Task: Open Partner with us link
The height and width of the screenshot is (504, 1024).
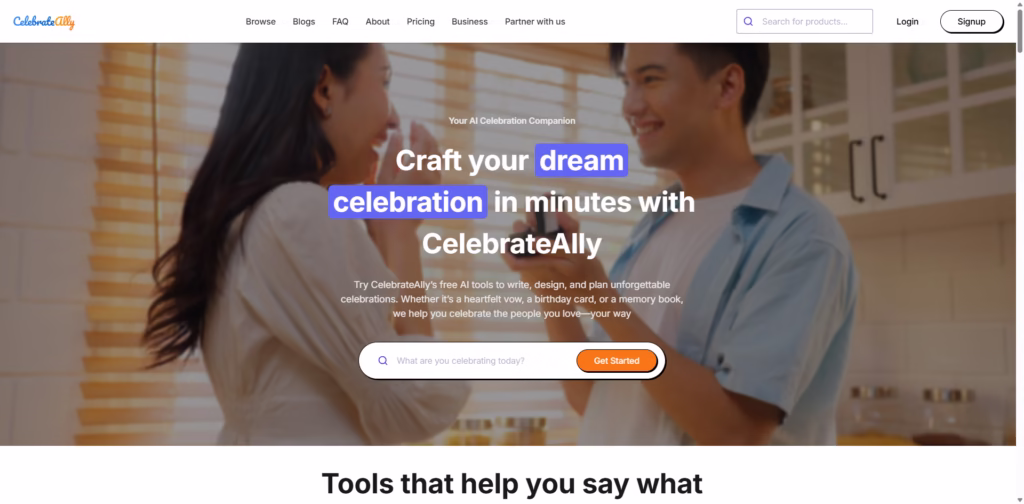Action: click(x=535, y=22)
